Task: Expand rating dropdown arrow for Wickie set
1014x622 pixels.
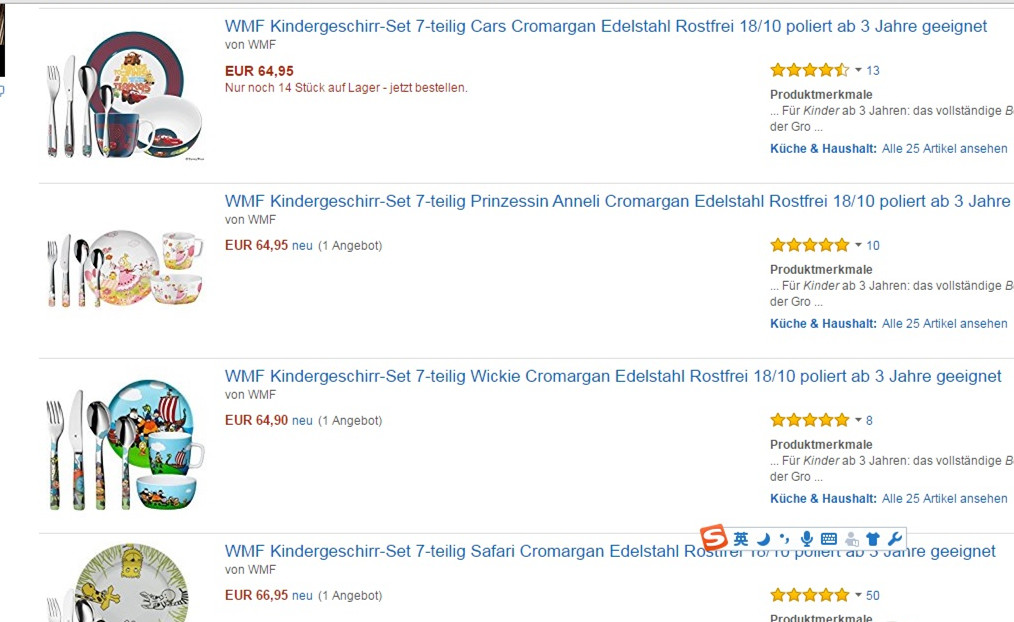Action: (858, 420)
